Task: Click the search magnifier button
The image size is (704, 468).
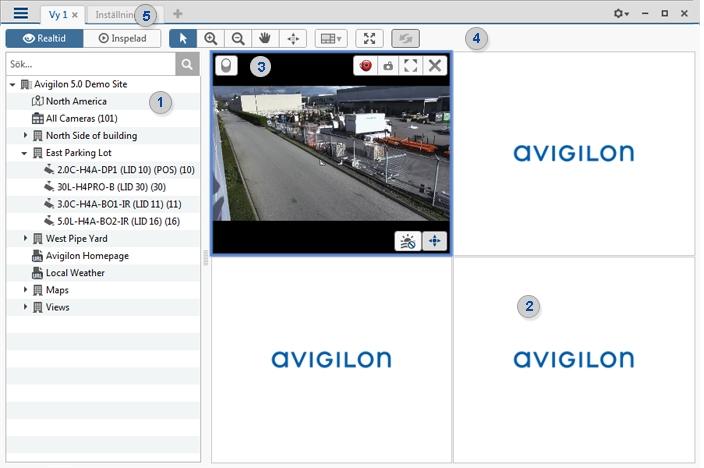Action: coord(187,64)
